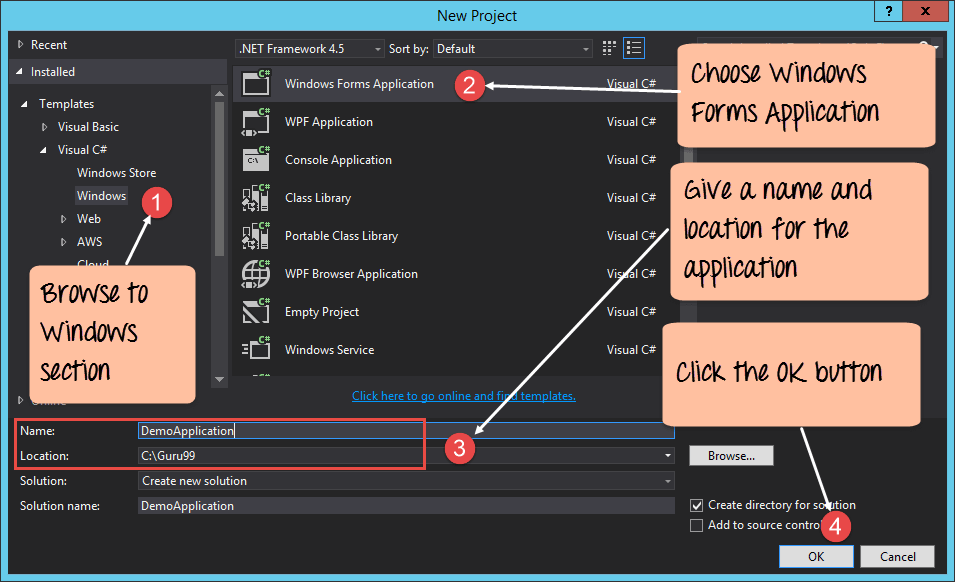Image resolution: width=955 pixels, height=582 pixels.
Task: Expand the Visual Basic tree node
Action: [44, 127]
